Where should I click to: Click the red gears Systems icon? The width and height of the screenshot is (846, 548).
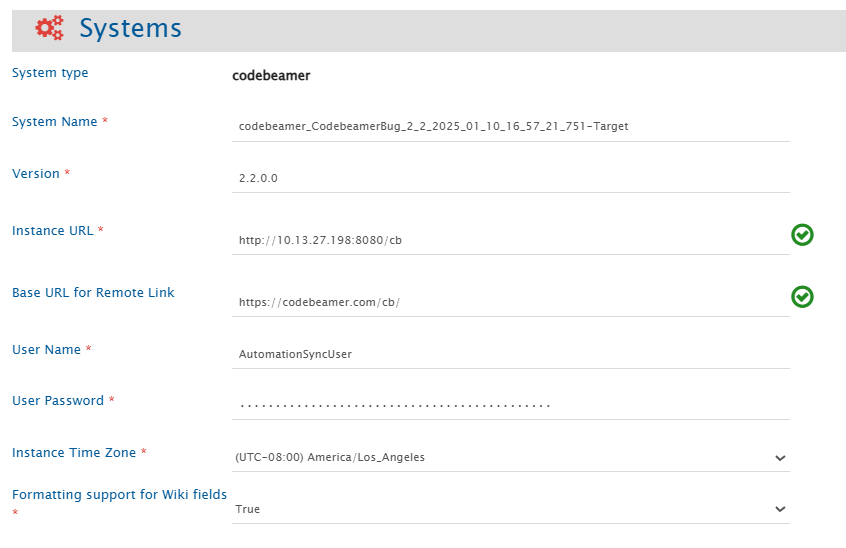(50, 29)
